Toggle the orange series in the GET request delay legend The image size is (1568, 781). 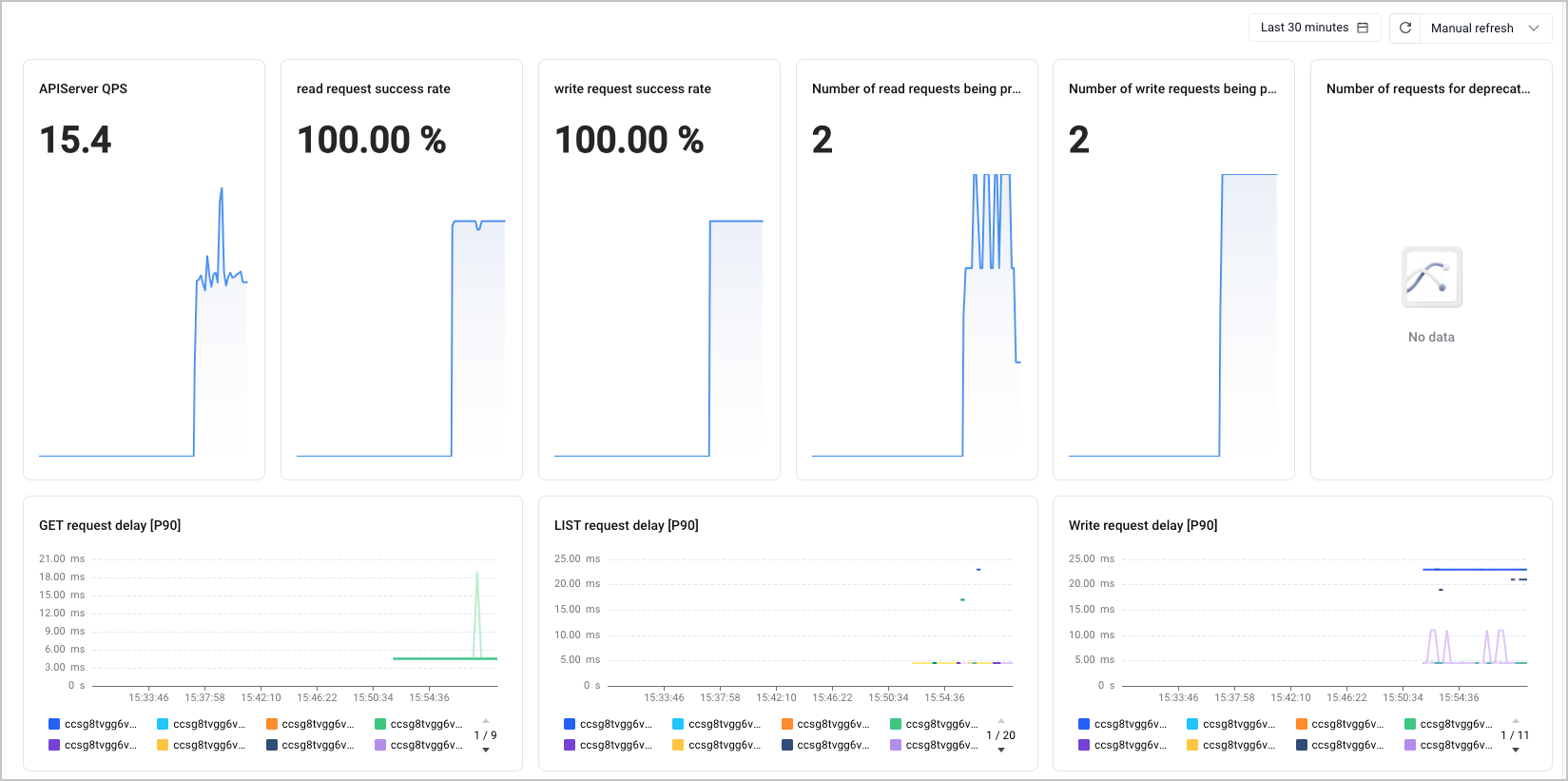coord(310,724)
